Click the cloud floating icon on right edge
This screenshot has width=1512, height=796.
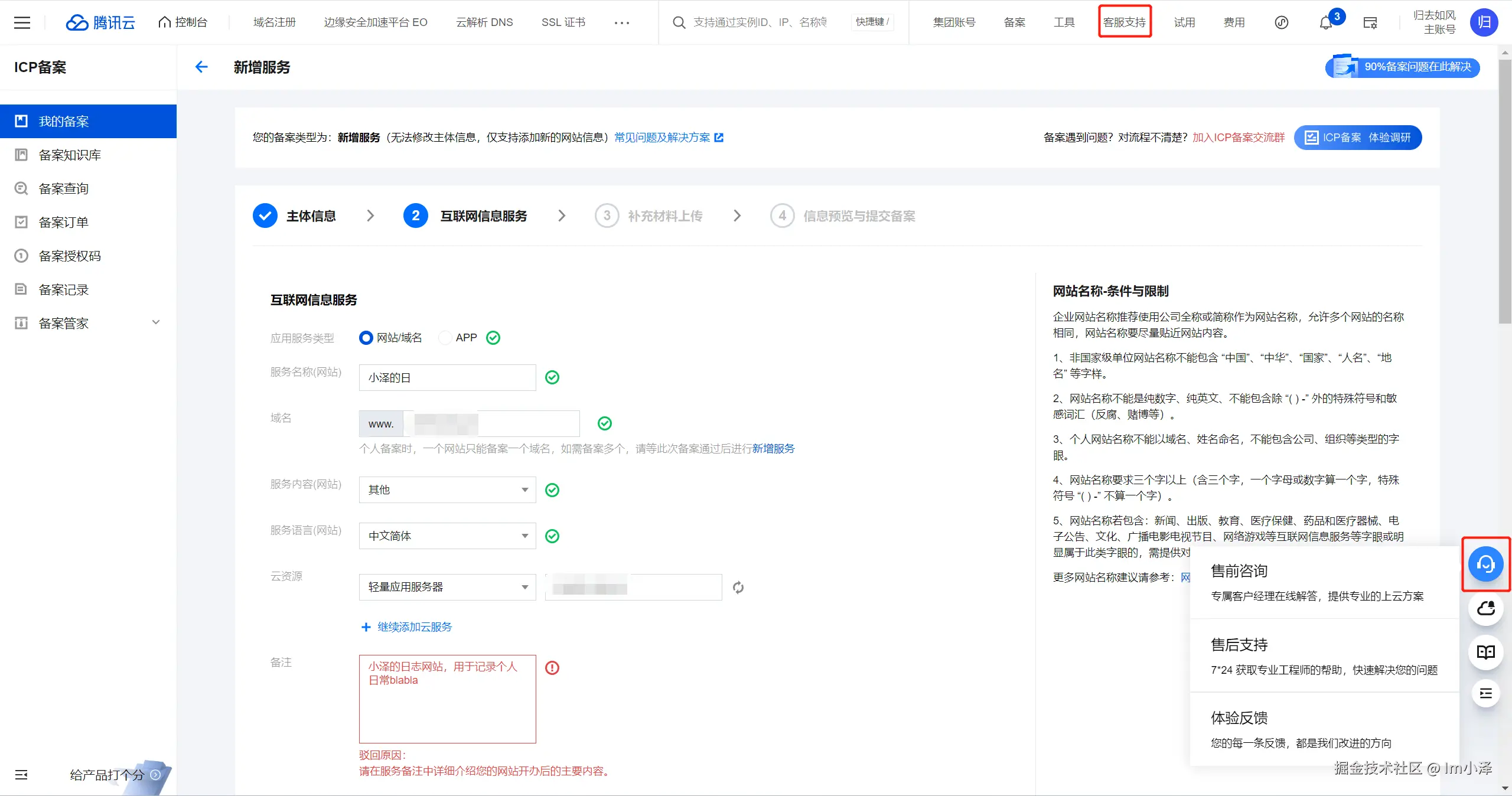1485,608
